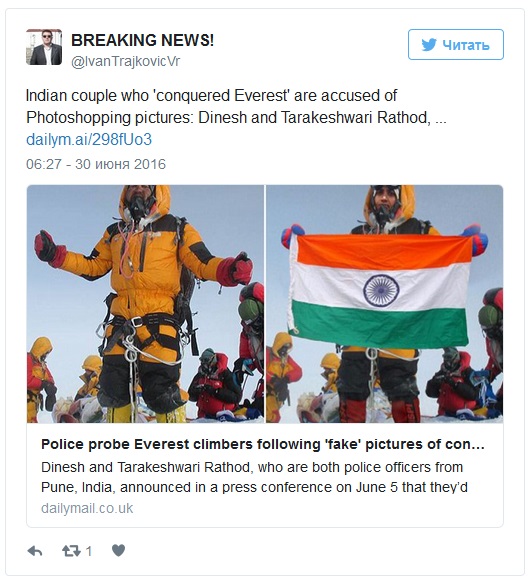Open the tweet timestamp 06:27 - 30 июня 2016
The height and width of the screenshot is (585, 531).
click(x=96, y=164)
